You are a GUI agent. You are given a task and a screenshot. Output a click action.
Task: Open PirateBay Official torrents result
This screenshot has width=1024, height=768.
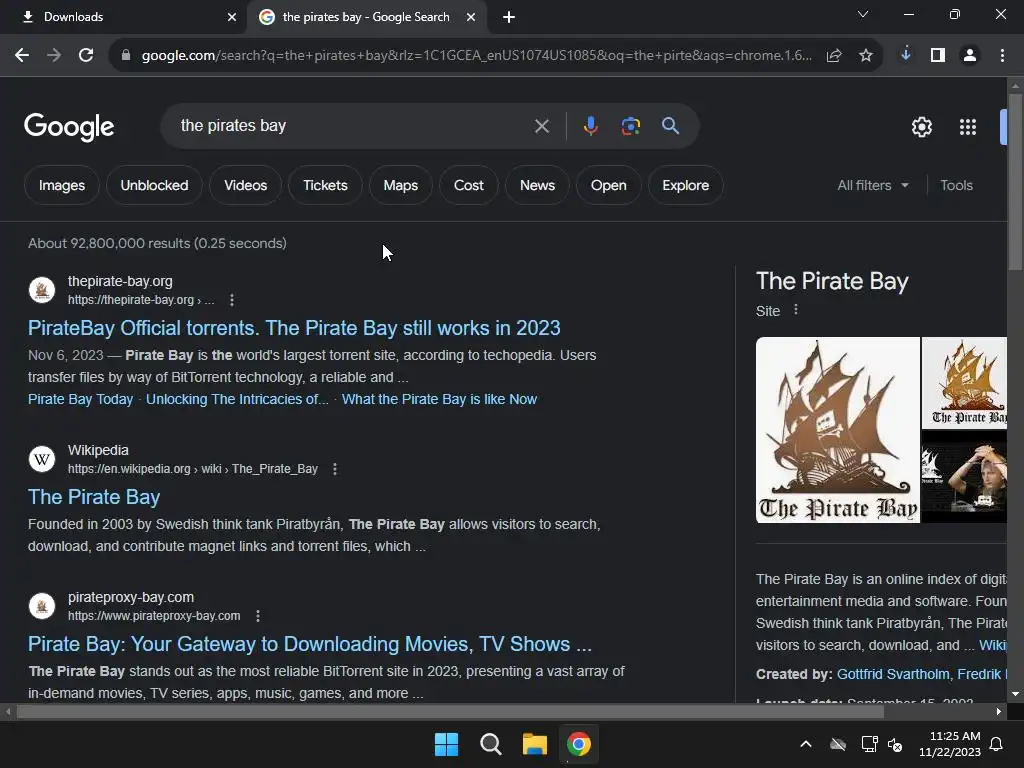[x=294, y=328]
